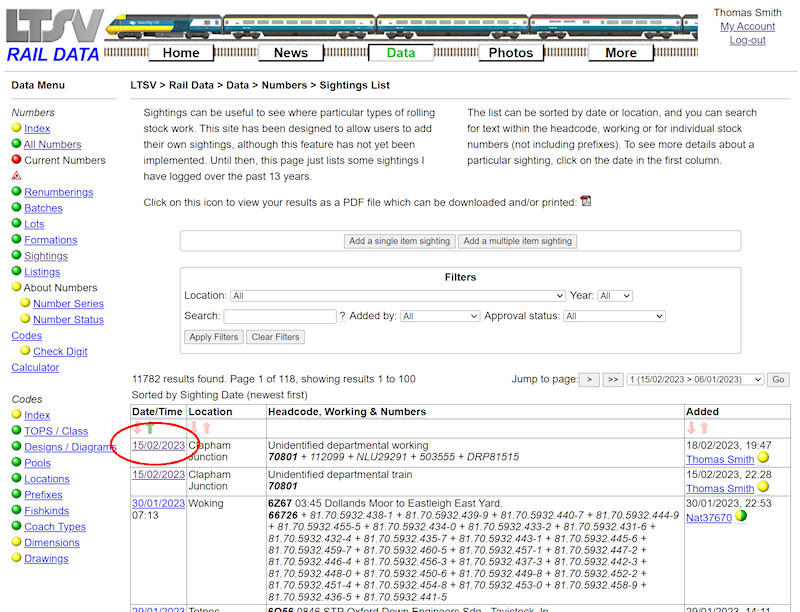Click the green ascending sort arrow under Date/Time
The height and width of the screenshot is (612, 800).
150,427
